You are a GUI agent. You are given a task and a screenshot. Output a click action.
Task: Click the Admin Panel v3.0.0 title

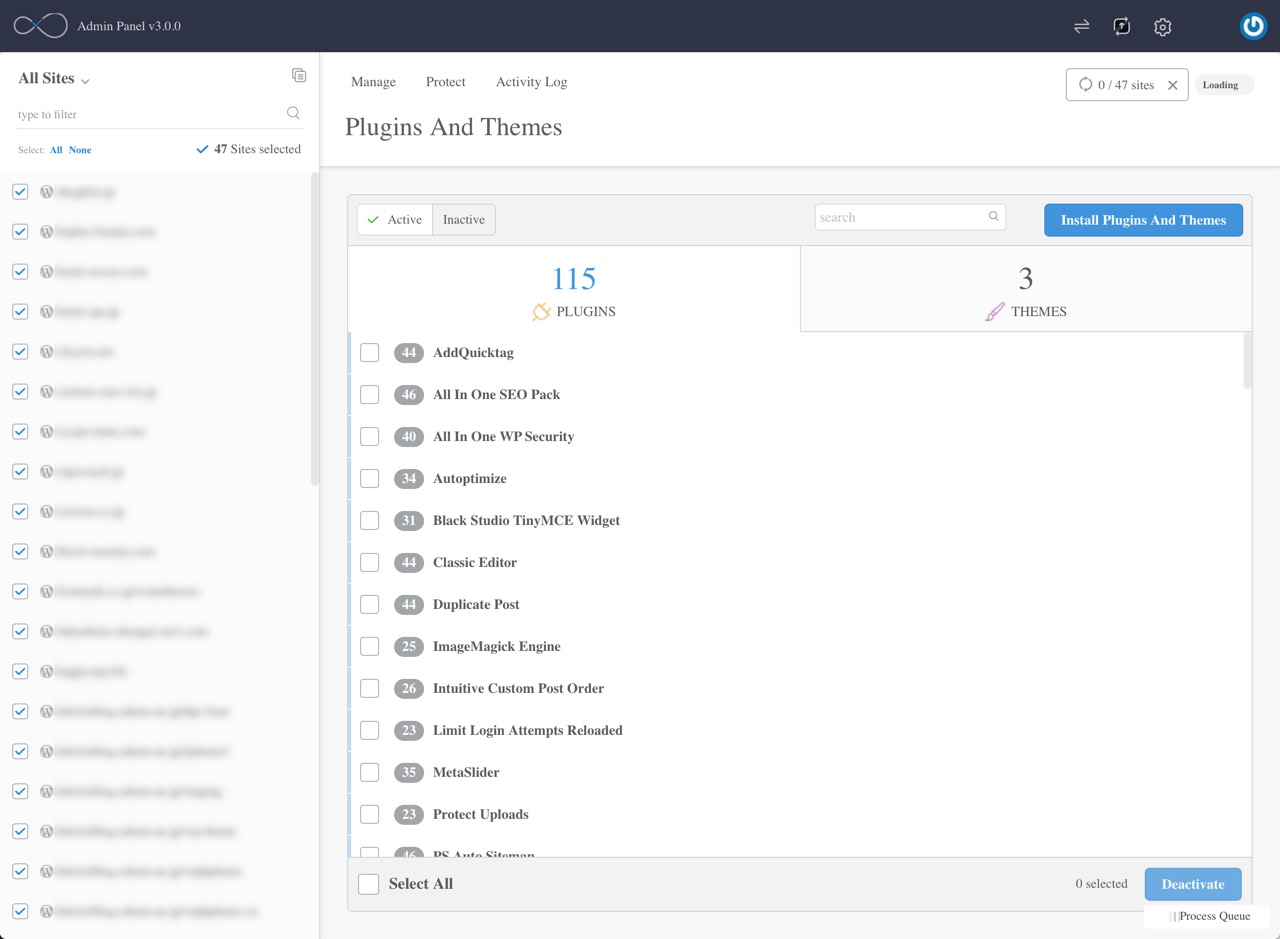click(x=129, y=26)
